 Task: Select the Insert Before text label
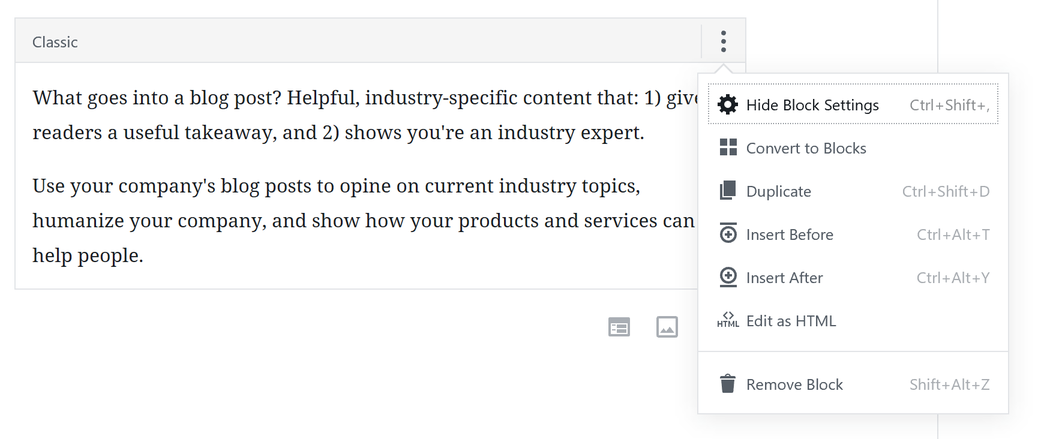(789, 234)
